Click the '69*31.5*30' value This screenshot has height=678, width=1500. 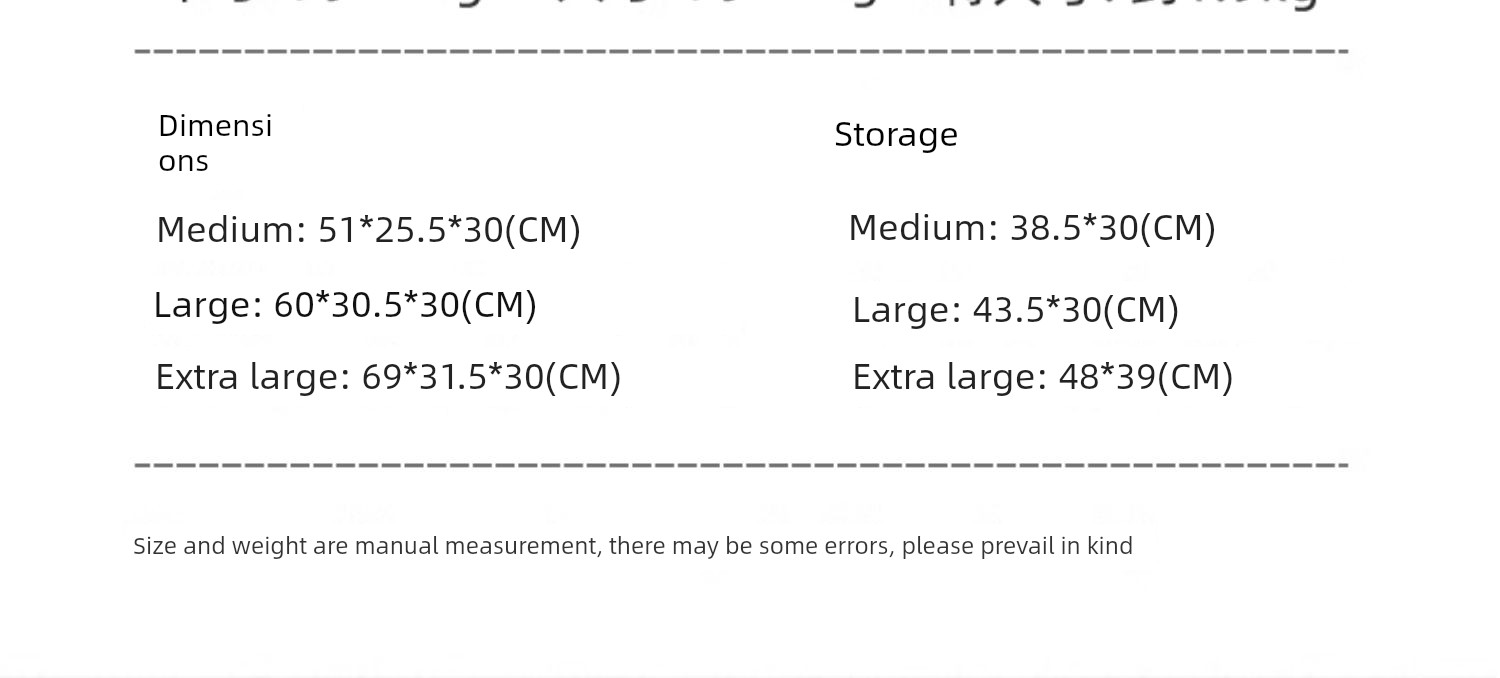(453, 377)
